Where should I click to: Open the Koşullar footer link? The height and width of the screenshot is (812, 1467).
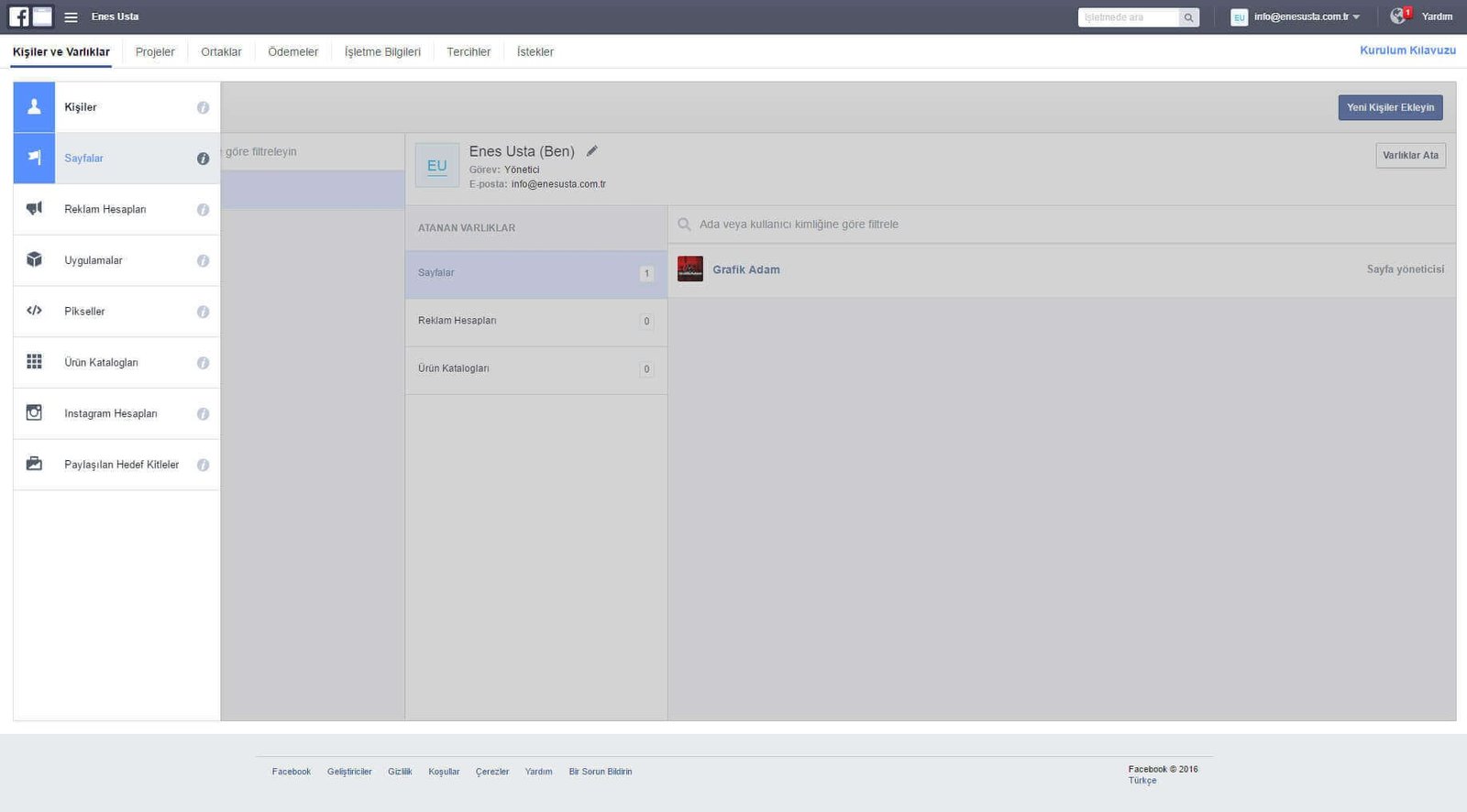(444, 772)
